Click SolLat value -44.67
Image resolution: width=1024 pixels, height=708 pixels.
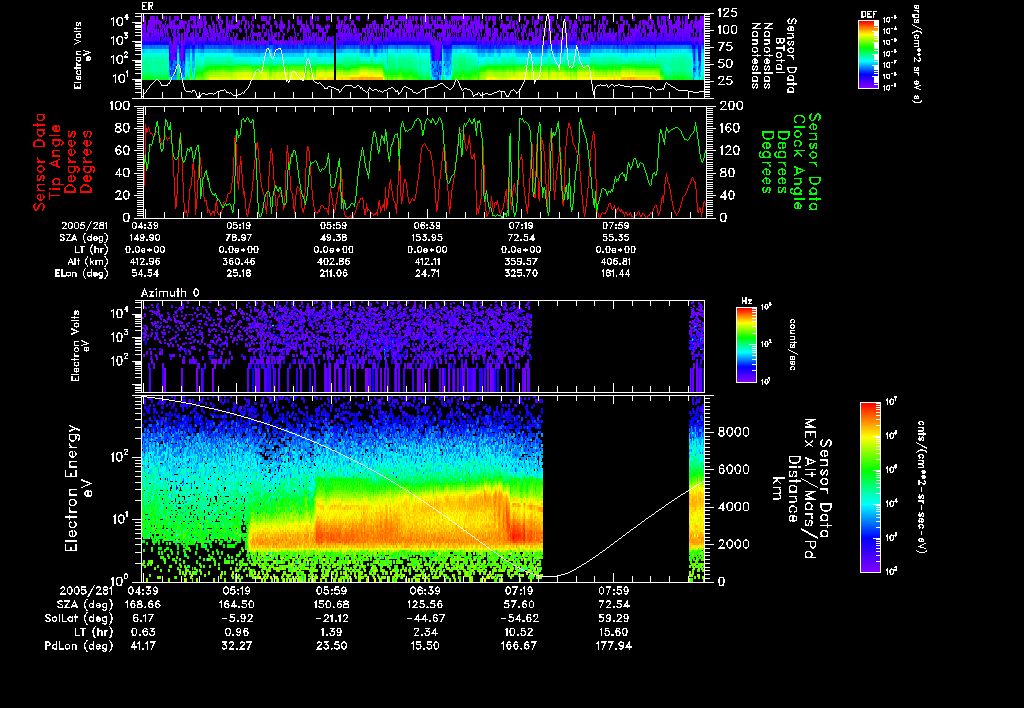[x=425, y=618]
